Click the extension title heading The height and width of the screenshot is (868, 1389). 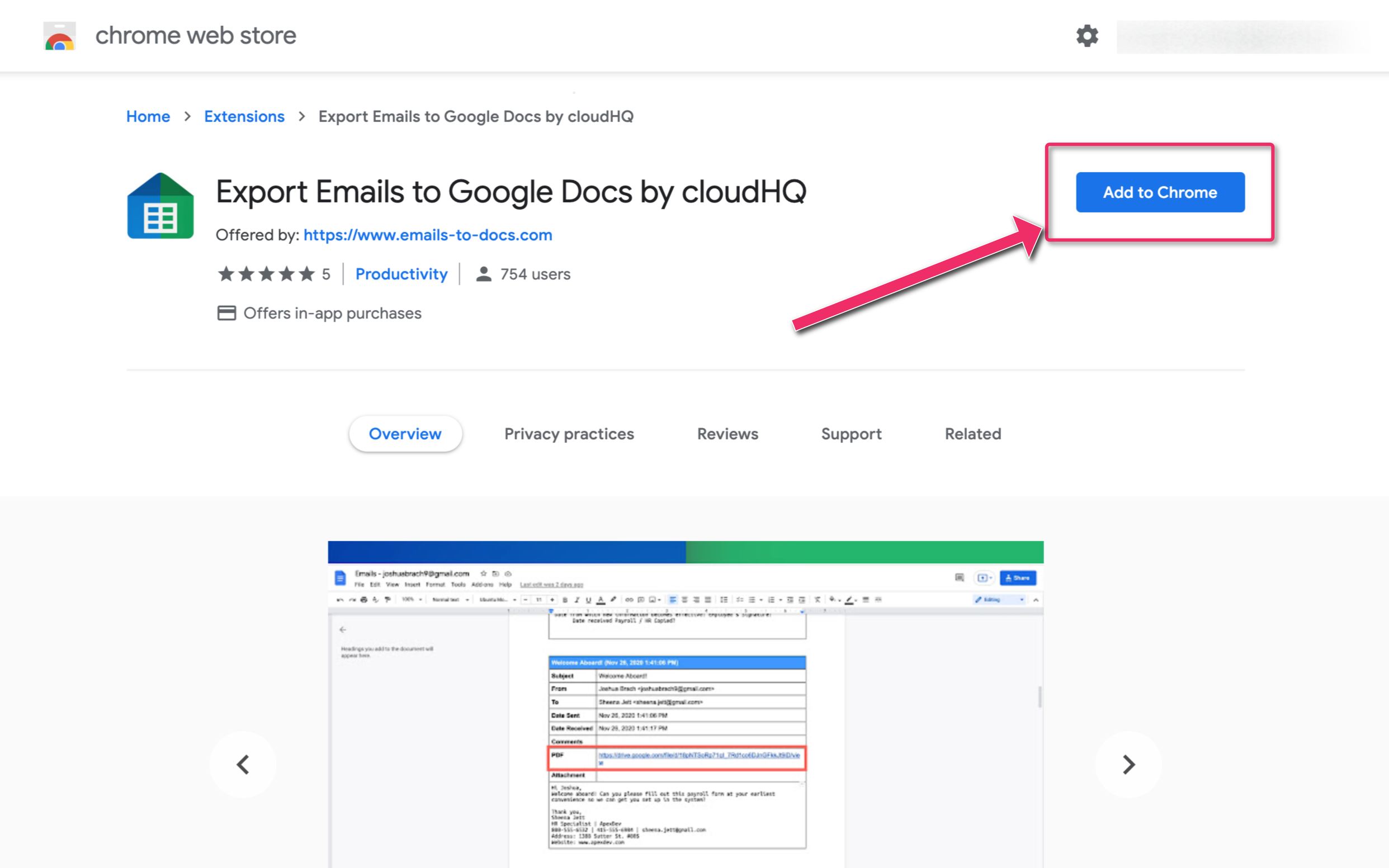pos(511,192)
